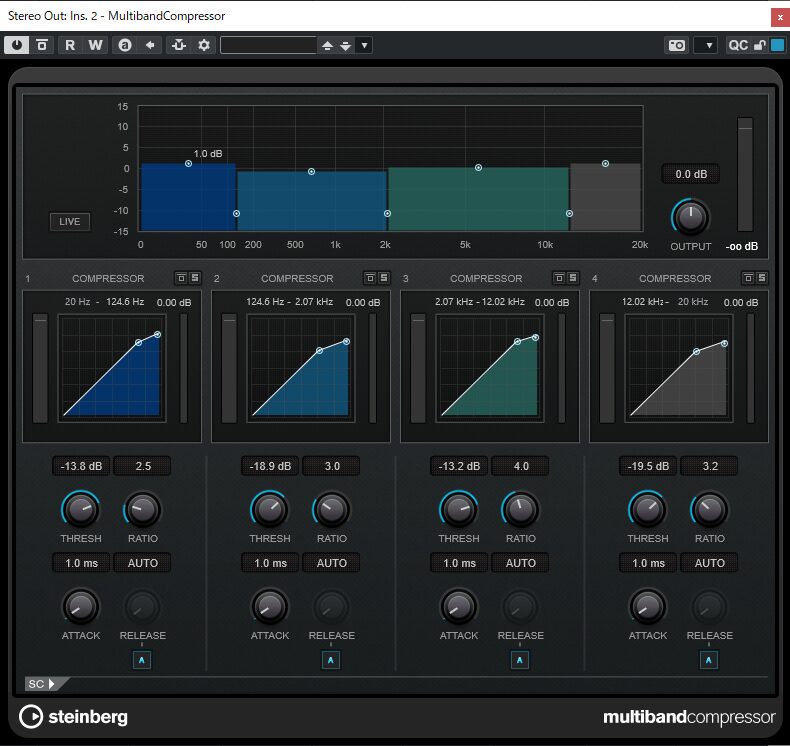Click band 1 compressor curve threshold point
This screenshot has height=746, width=790.
(139, 343)
